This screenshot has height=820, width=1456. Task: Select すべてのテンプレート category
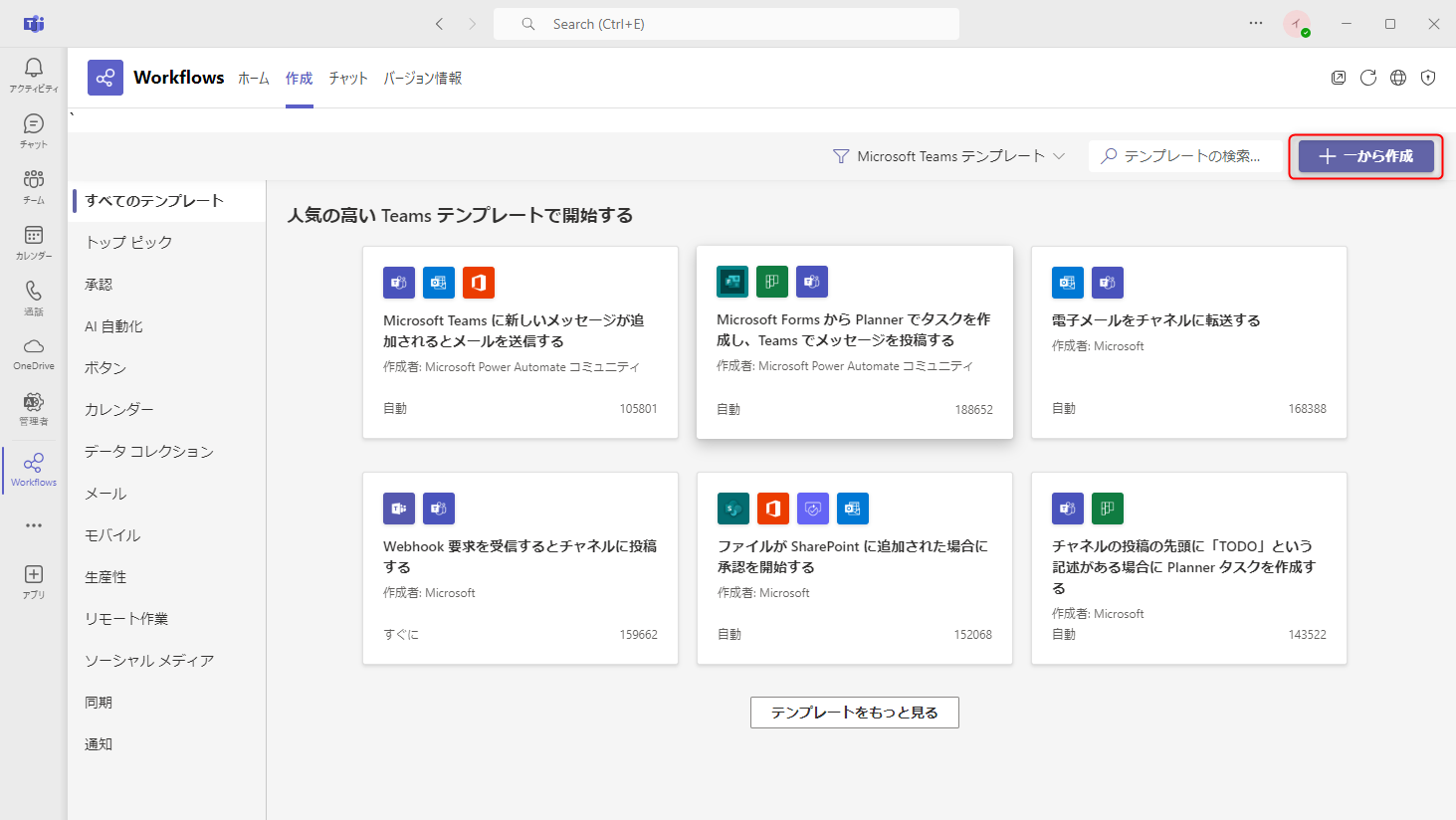[168, 201]
